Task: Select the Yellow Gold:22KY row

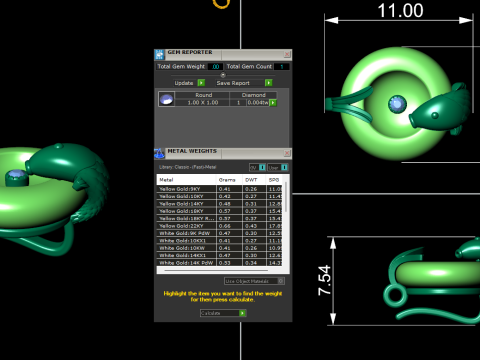Action: (219, 226)
